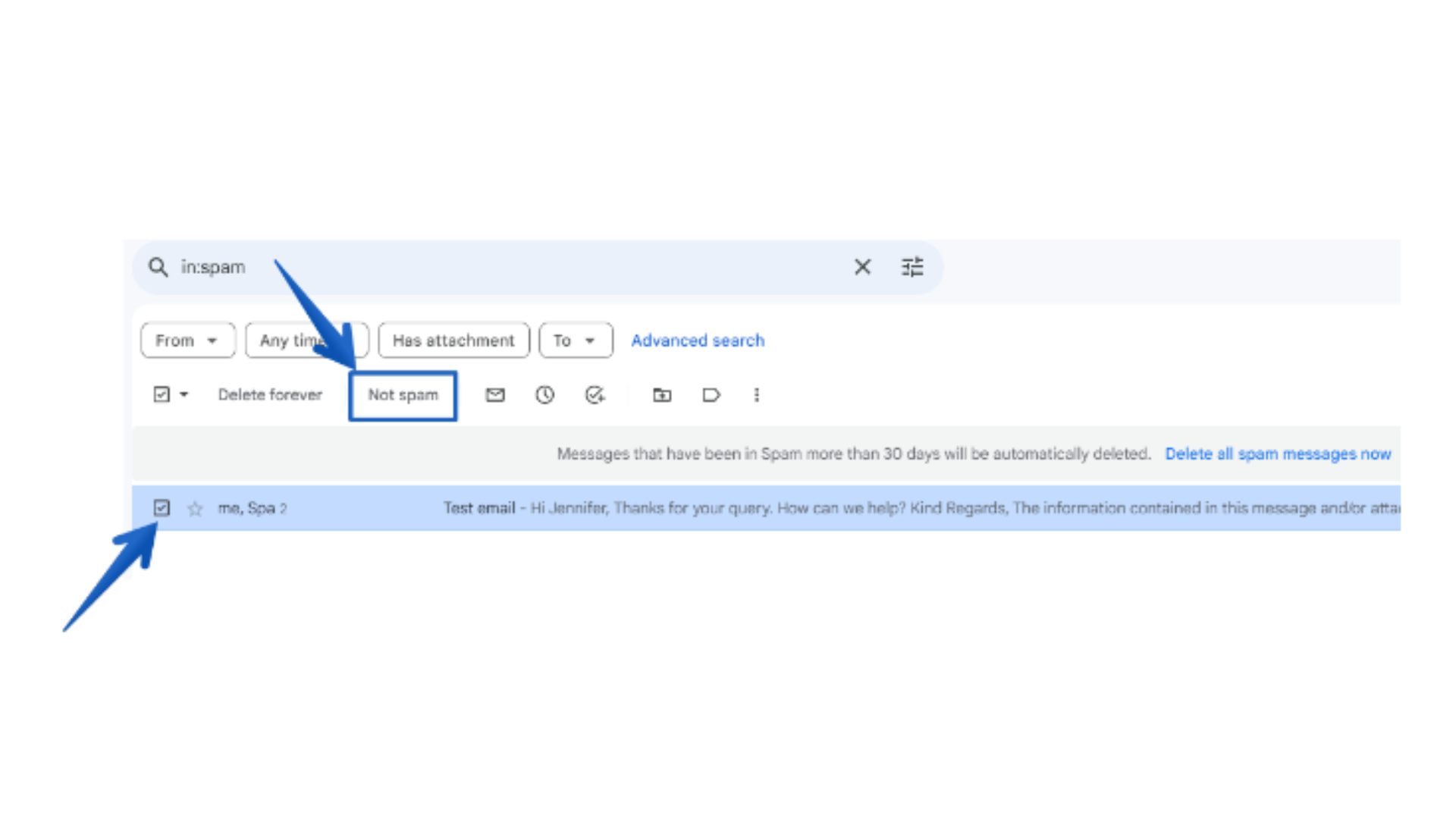Screen dimensions: 1456x819
Task: Clear the in:spam search with X
Action: [862, 267]
